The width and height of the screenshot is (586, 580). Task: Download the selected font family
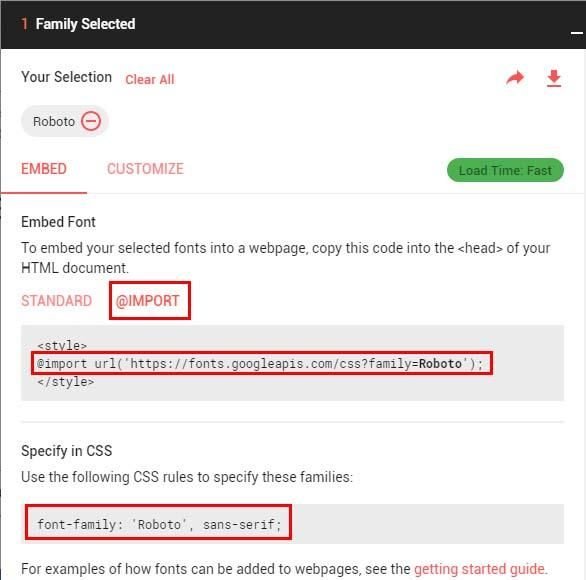(553, 78)
